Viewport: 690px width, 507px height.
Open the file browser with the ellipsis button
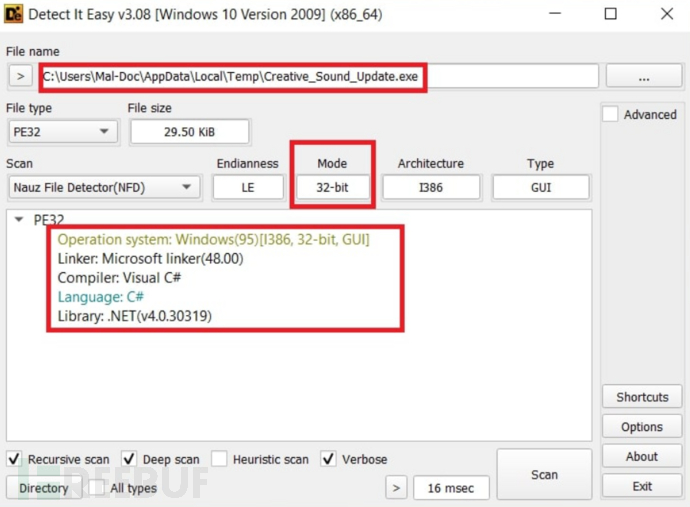point(644,77)
